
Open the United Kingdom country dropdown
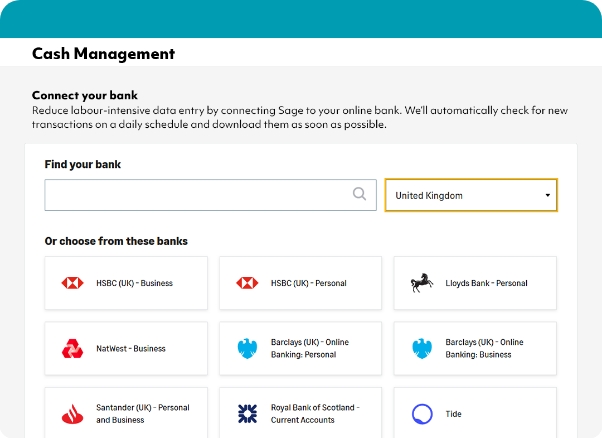click(x=470, y=196)
